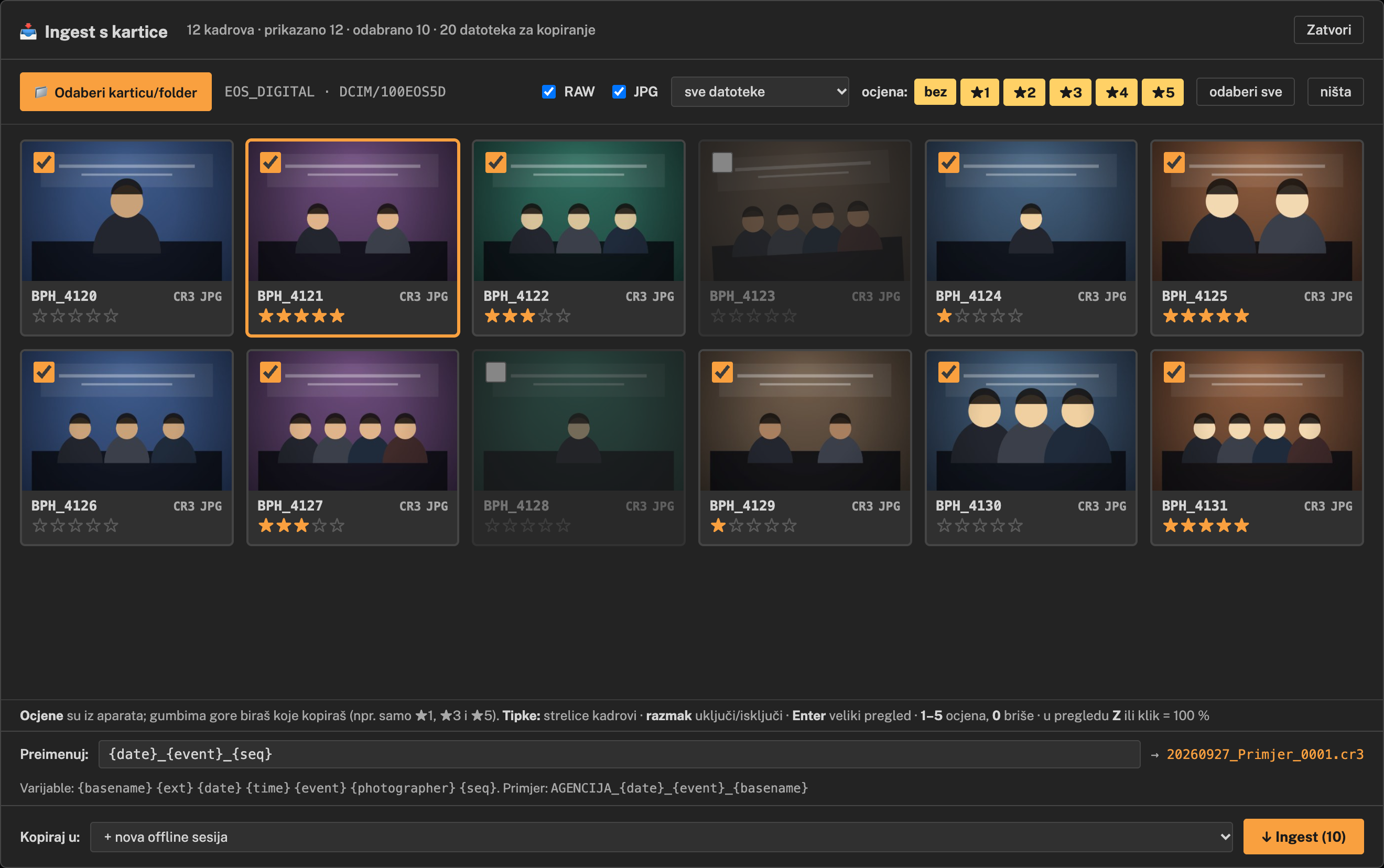
Task: Deselect frame BPH_4120 via its checkbox
Action: (44, 162)
